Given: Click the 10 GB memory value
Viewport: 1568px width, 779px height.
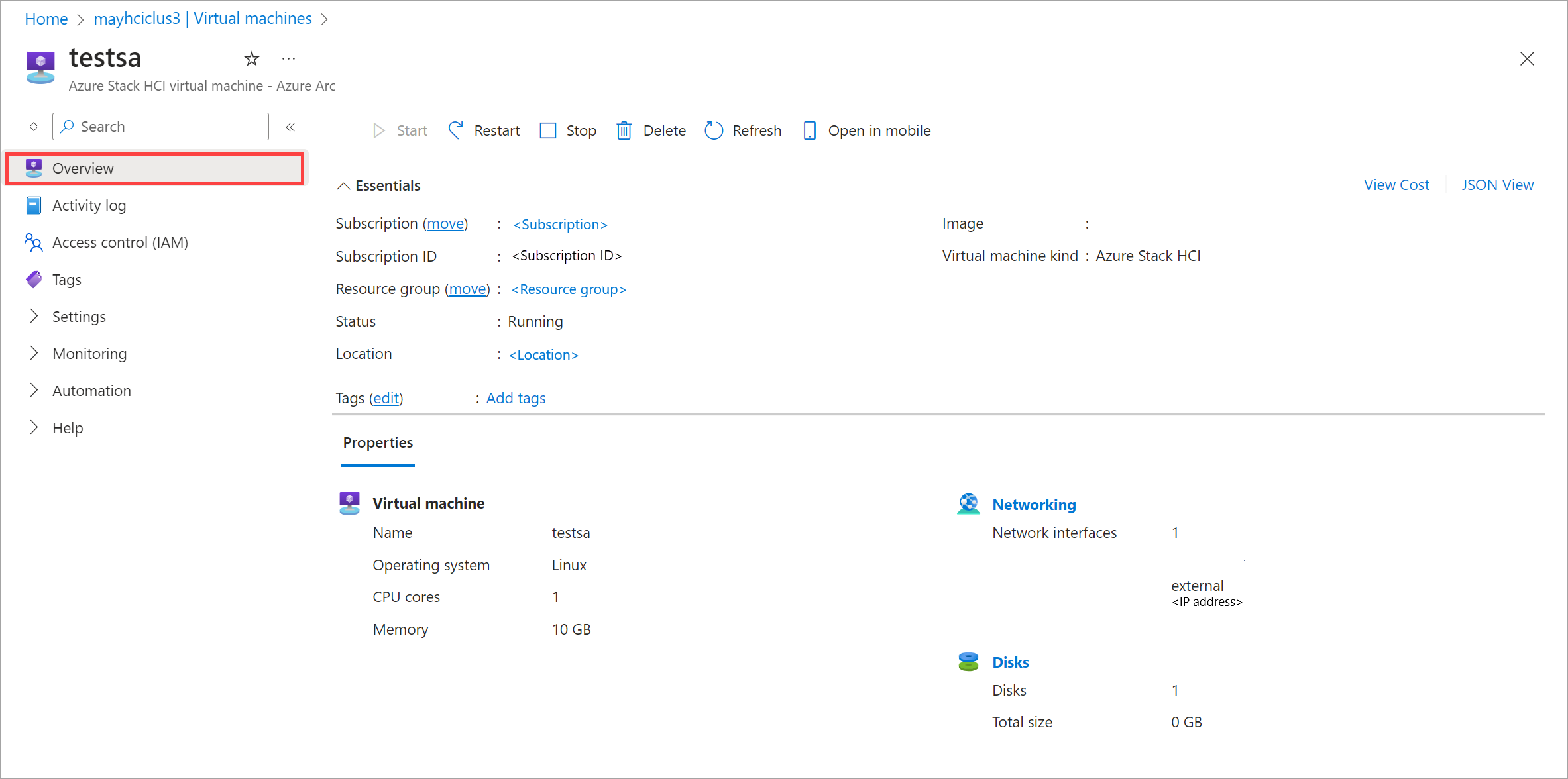Looking at the screenshot, I should (x=571, y=629).
